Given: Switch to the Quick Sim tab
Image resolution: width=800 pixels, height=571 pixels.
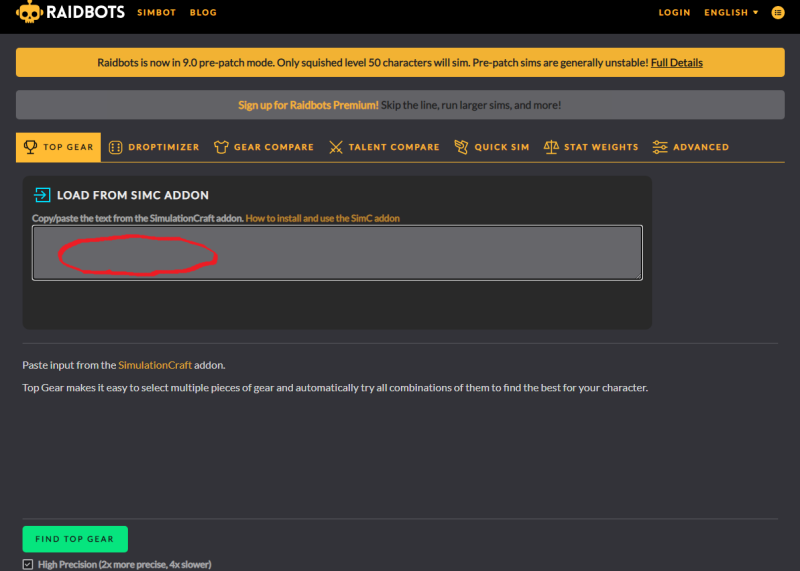Looking at the screenshot, I should click(x=492, y=147).
